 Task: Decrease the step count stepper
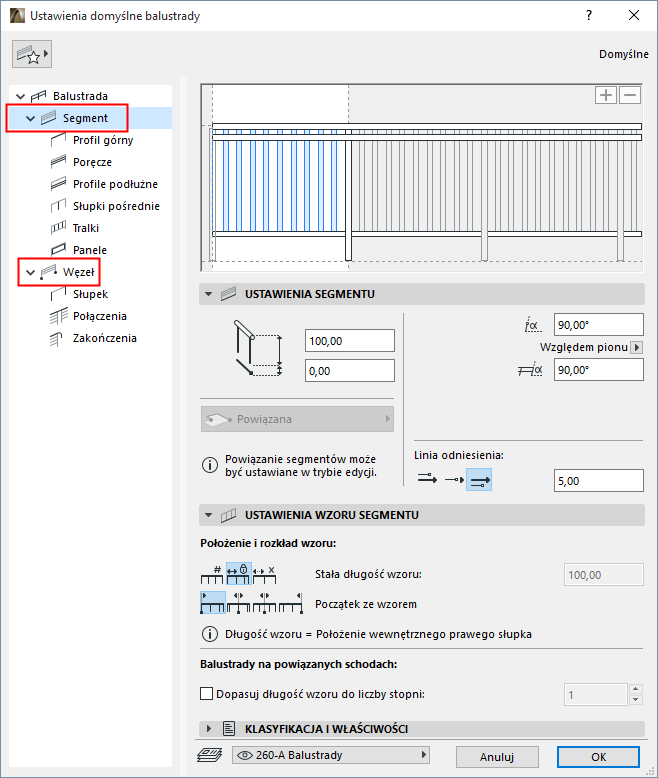636,700
